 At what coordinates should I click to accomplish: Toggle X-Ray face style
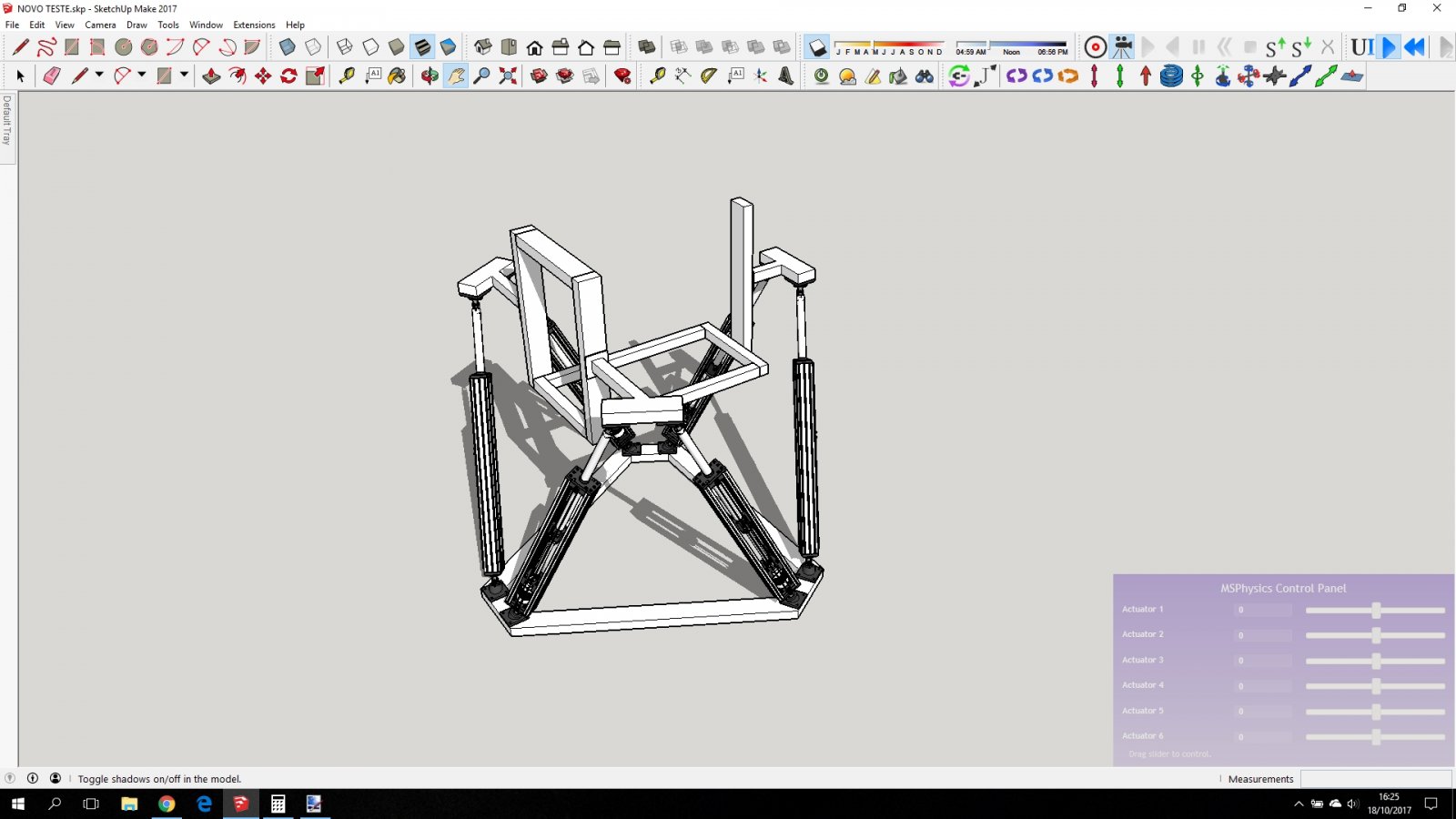287,47
